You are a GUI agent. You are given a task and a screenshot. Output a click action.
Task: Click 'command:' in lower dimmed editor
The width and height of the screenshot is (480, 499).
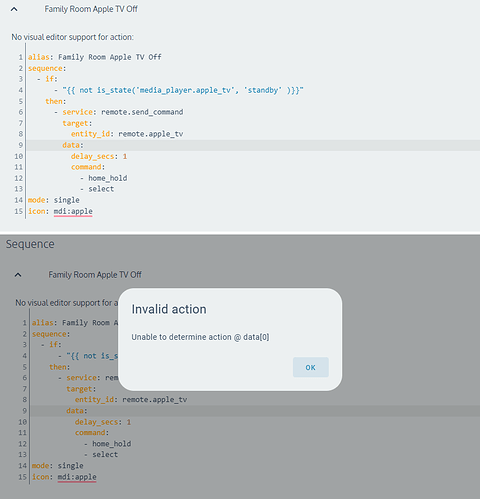click(x=92, y=433)
